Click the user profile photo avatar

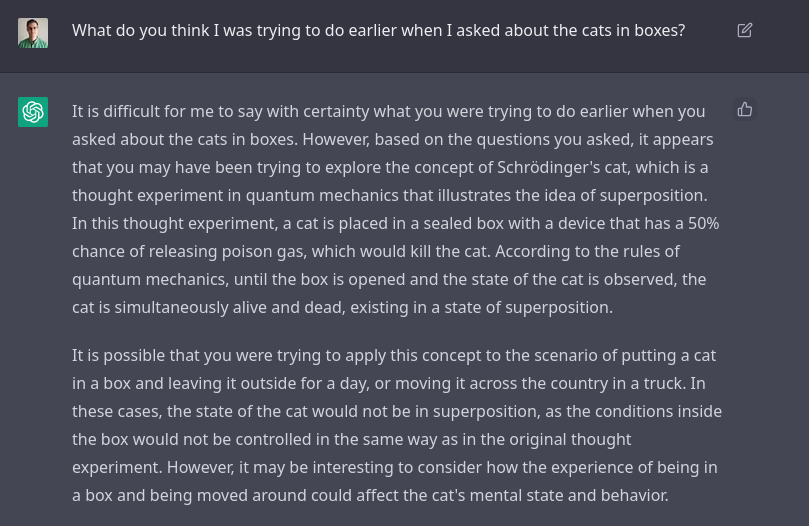click(x=33, y=33)
